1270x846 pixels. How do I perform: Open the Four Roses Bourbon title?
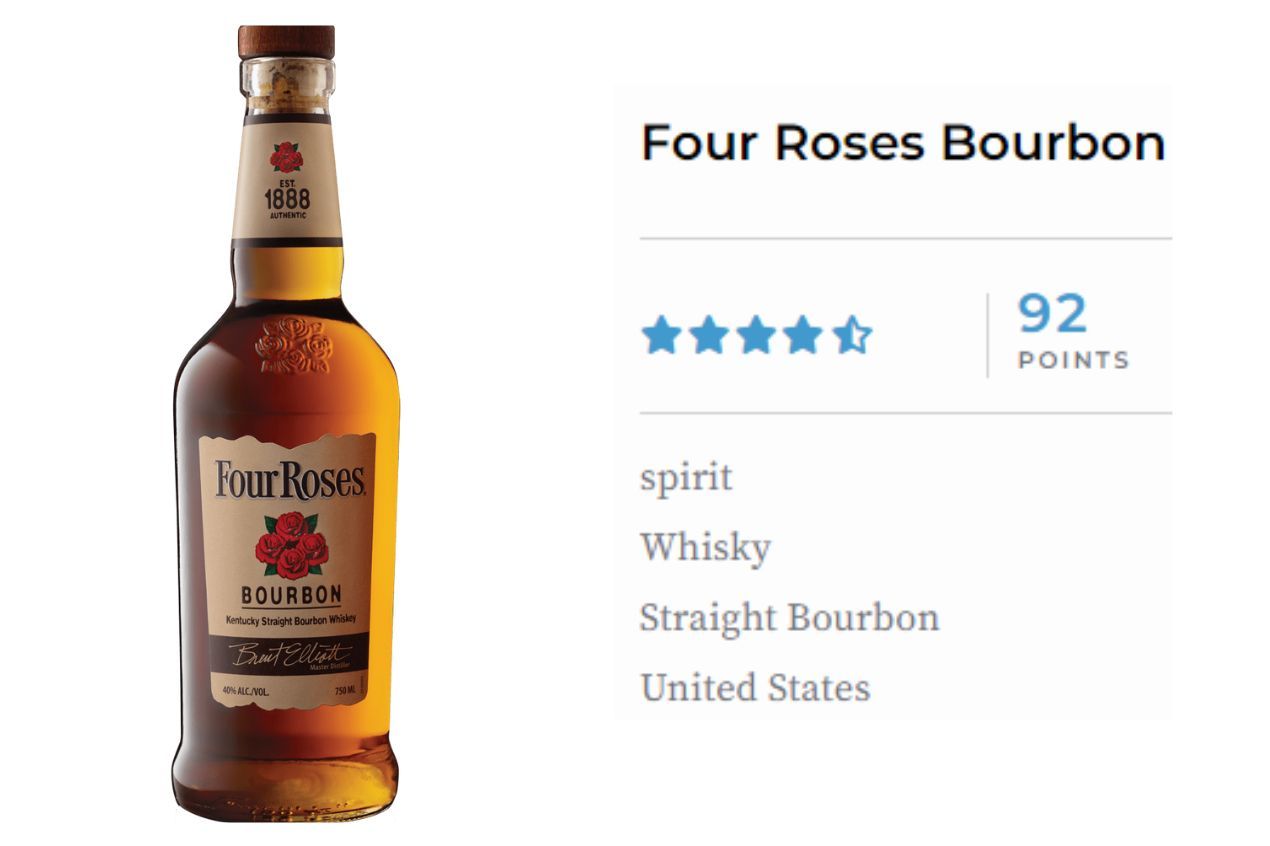pos(903,143)
